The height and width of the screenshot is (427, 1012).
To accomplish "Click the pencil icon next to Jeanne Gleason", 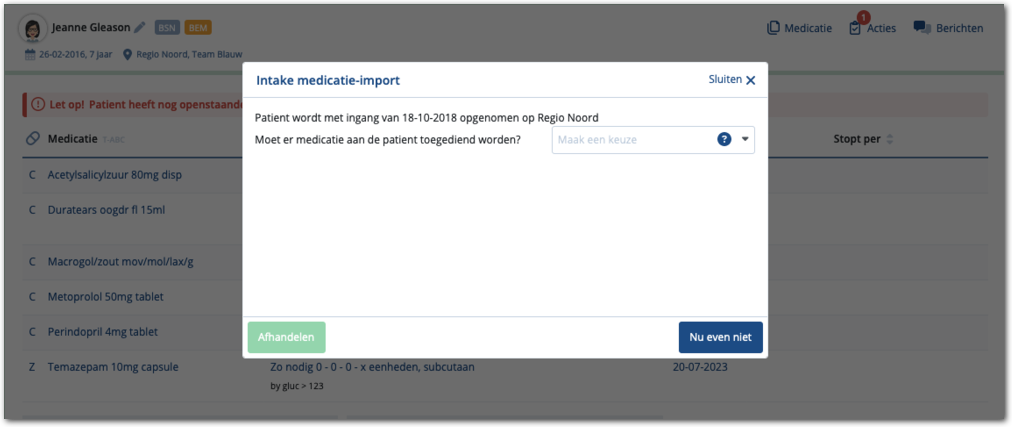I will tap(140, 28).
